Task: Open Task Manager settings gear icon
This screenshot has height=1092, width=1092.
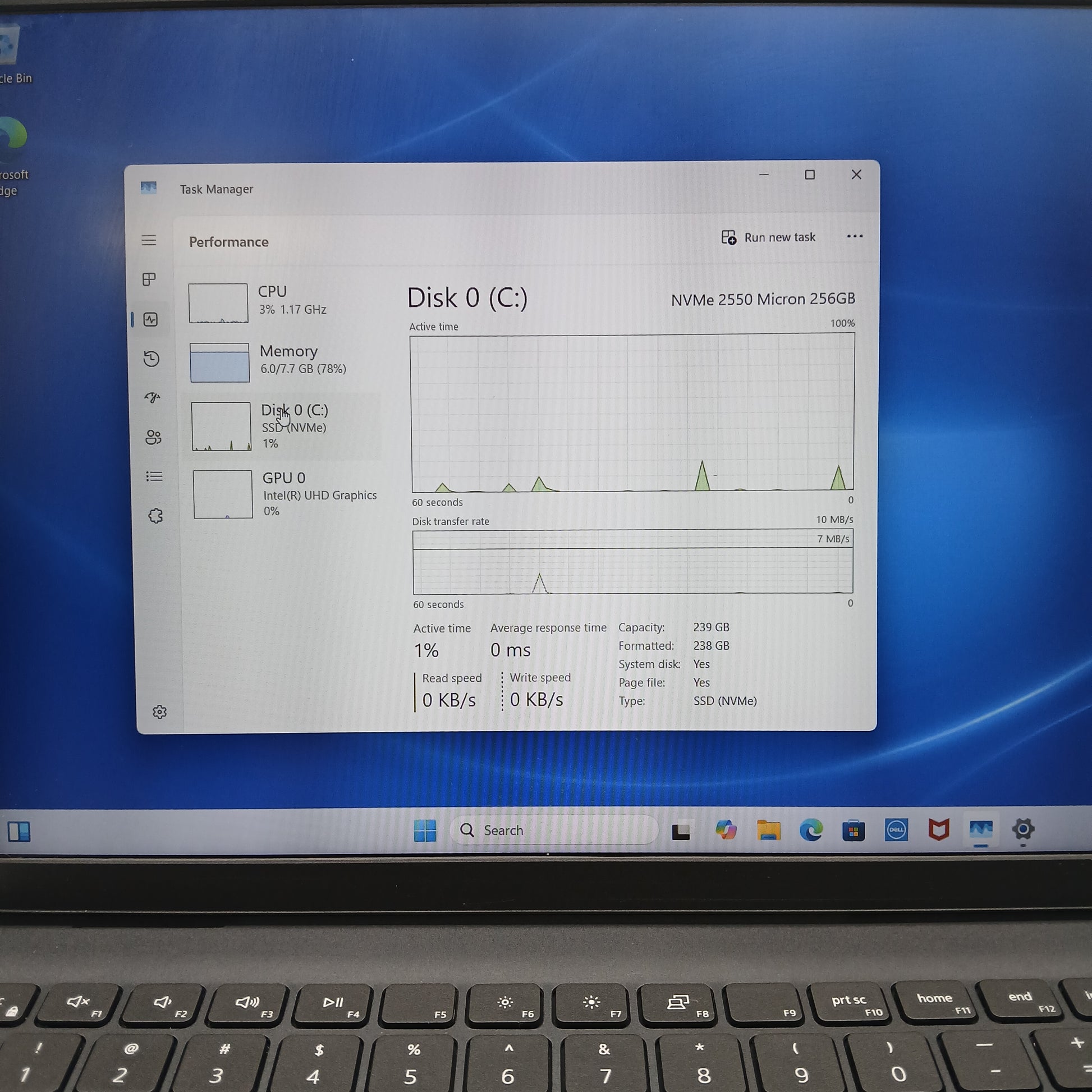Action: tap(159, 712)
